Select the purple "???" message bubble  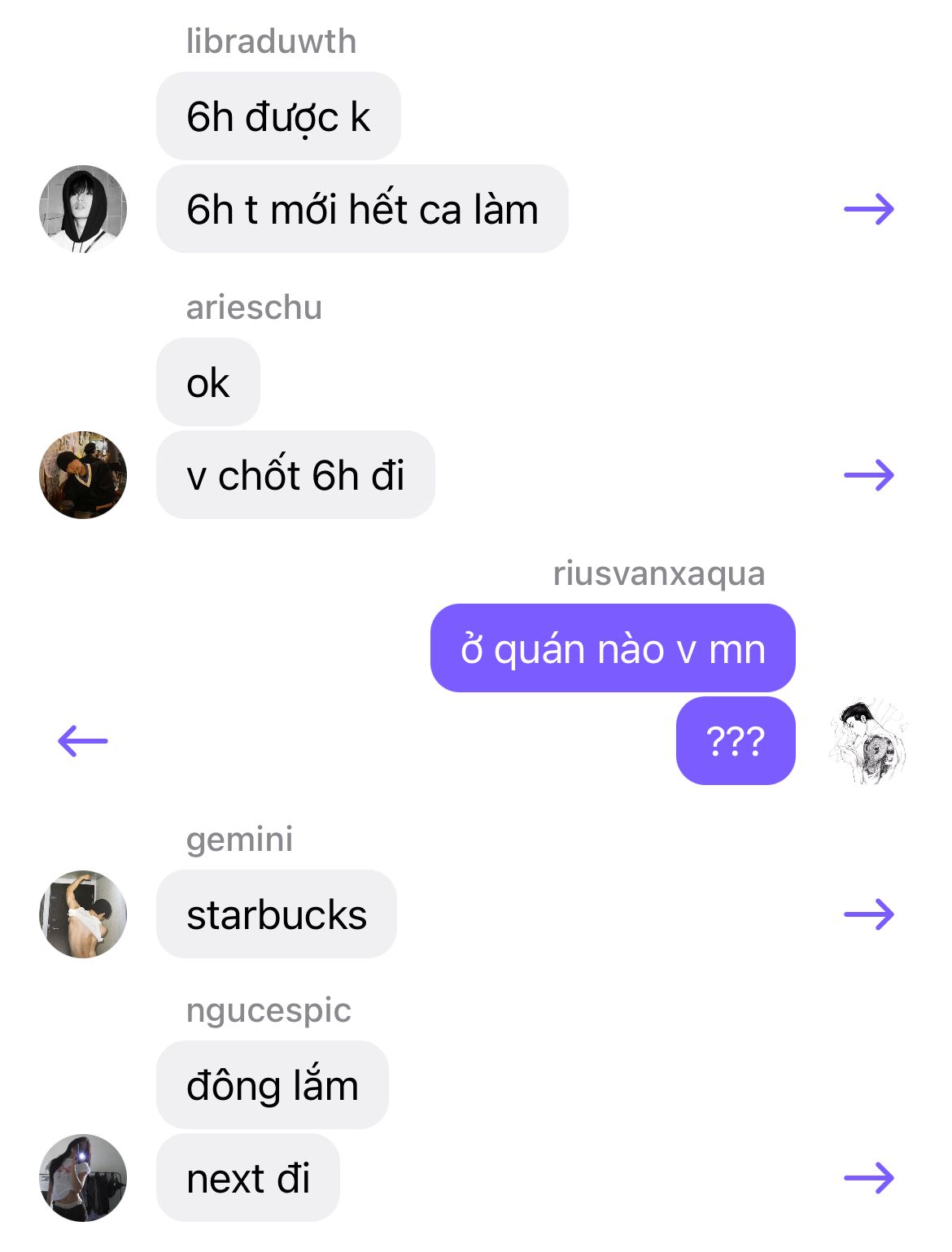click(736, 741)
